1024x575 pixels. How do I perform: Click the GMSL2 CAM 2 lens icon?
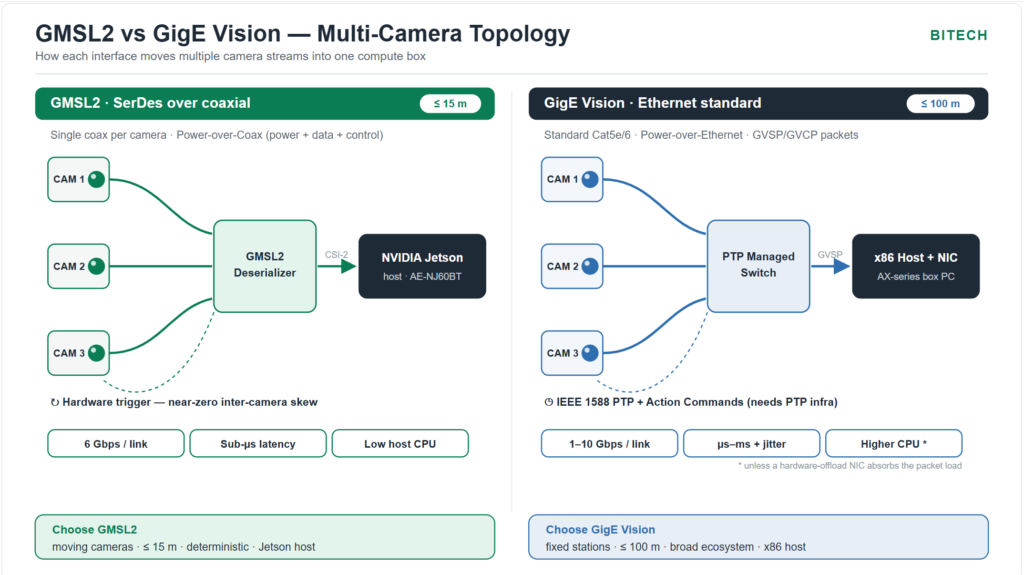point(97,266)
